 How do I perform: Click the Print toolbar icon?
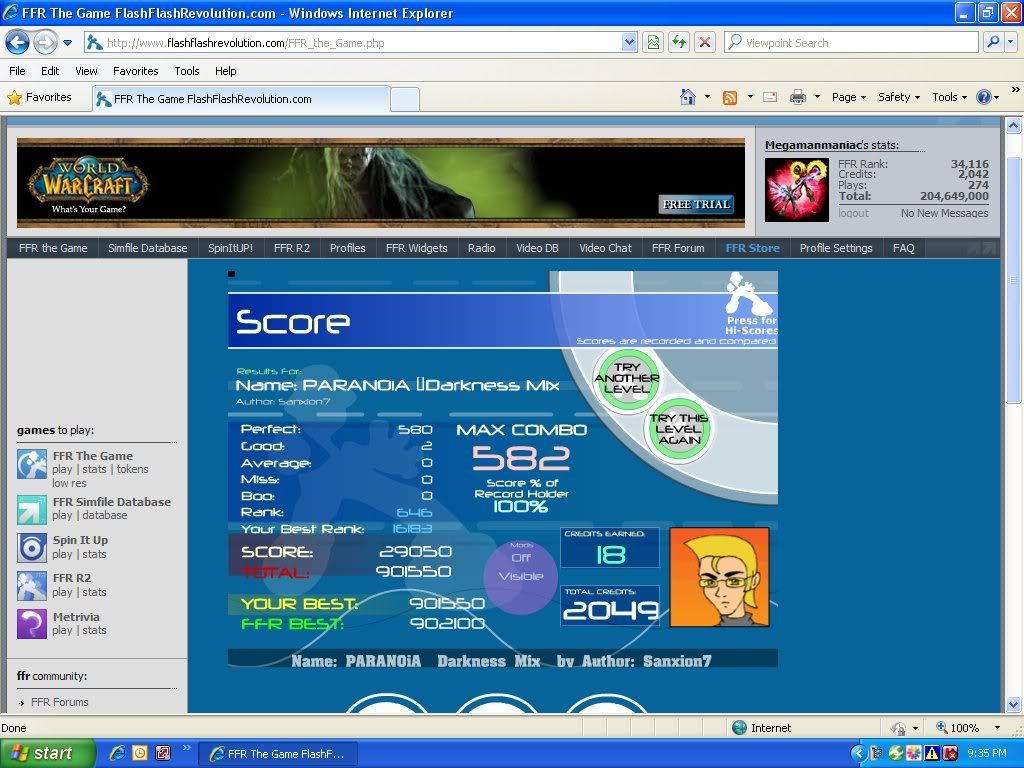tap(797, 97)
